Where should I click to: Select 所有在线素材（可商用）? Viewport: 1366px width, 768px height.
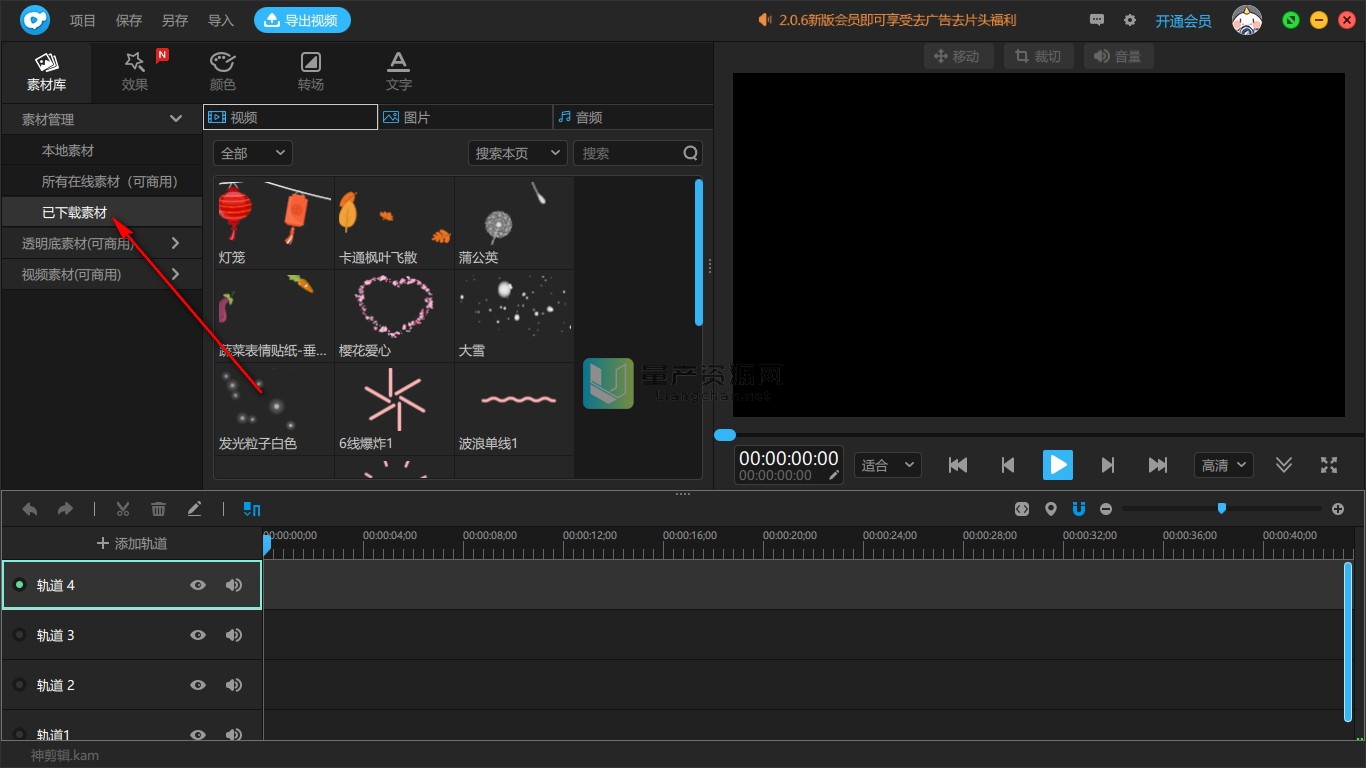109,181
